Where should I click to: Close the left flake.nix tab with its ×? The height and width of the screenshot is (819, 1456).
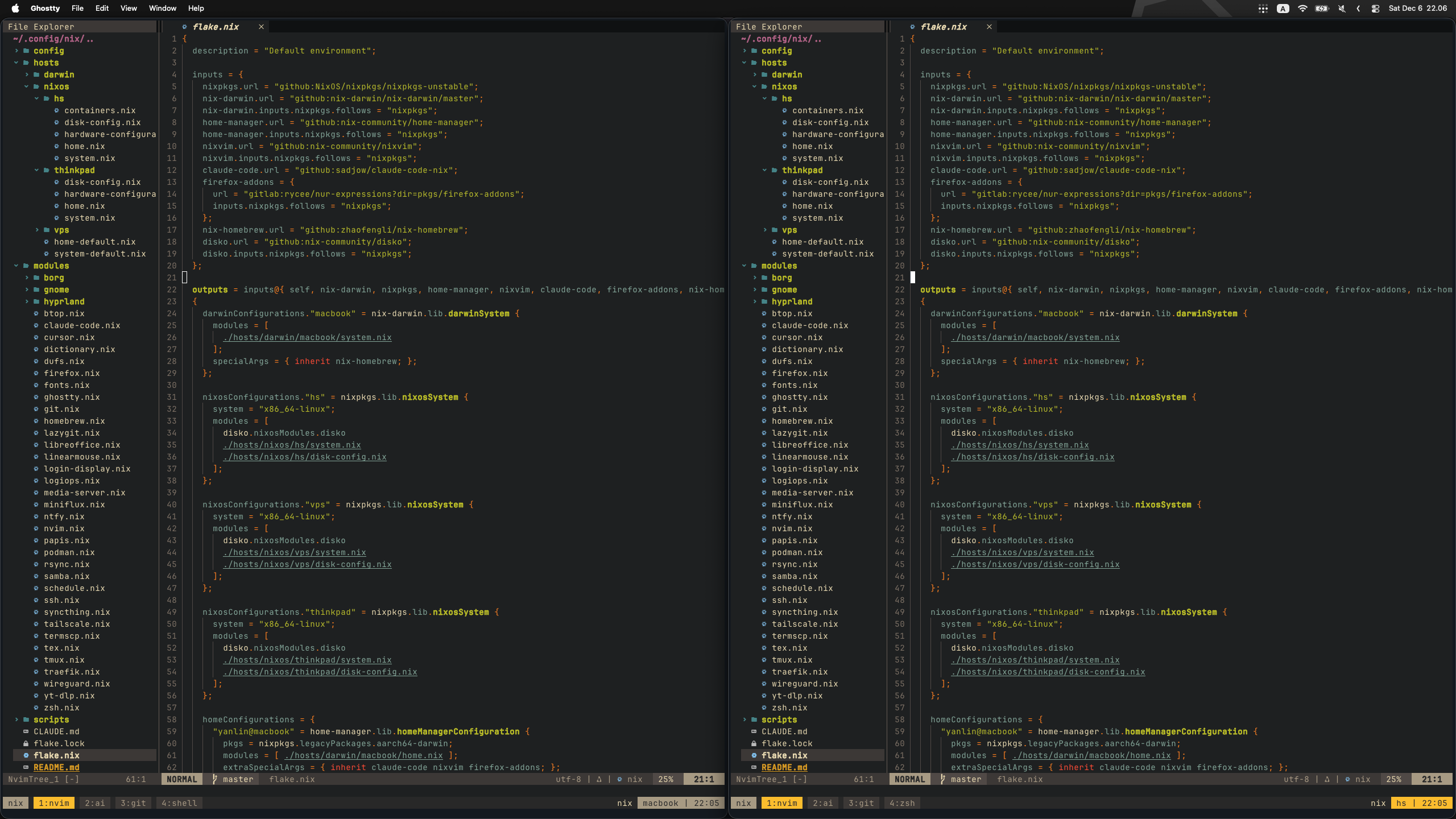261,27
